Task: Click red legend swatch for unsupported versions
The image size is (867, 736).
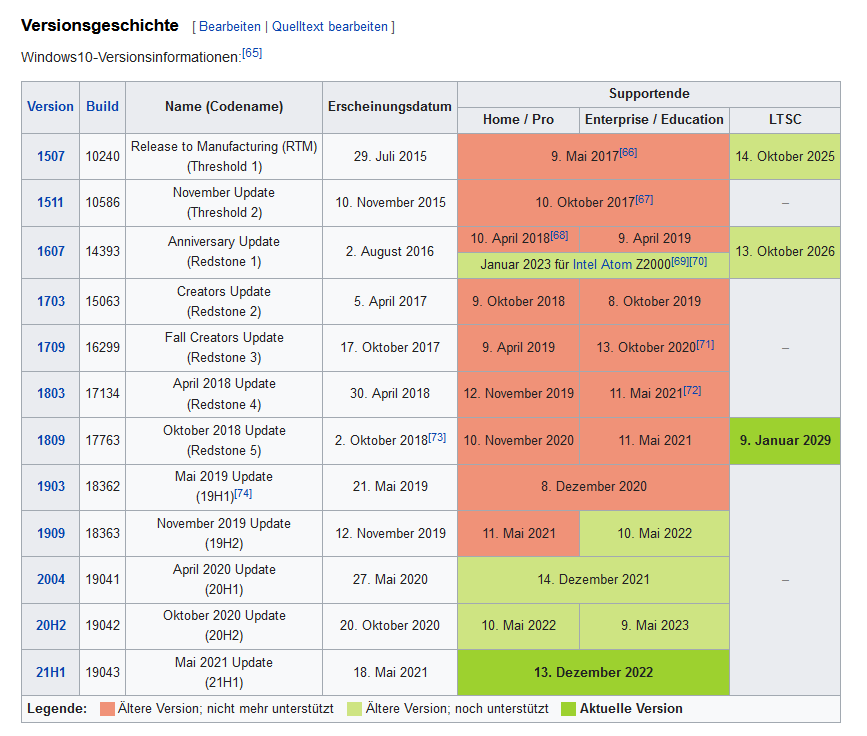Action: [107, 709]
